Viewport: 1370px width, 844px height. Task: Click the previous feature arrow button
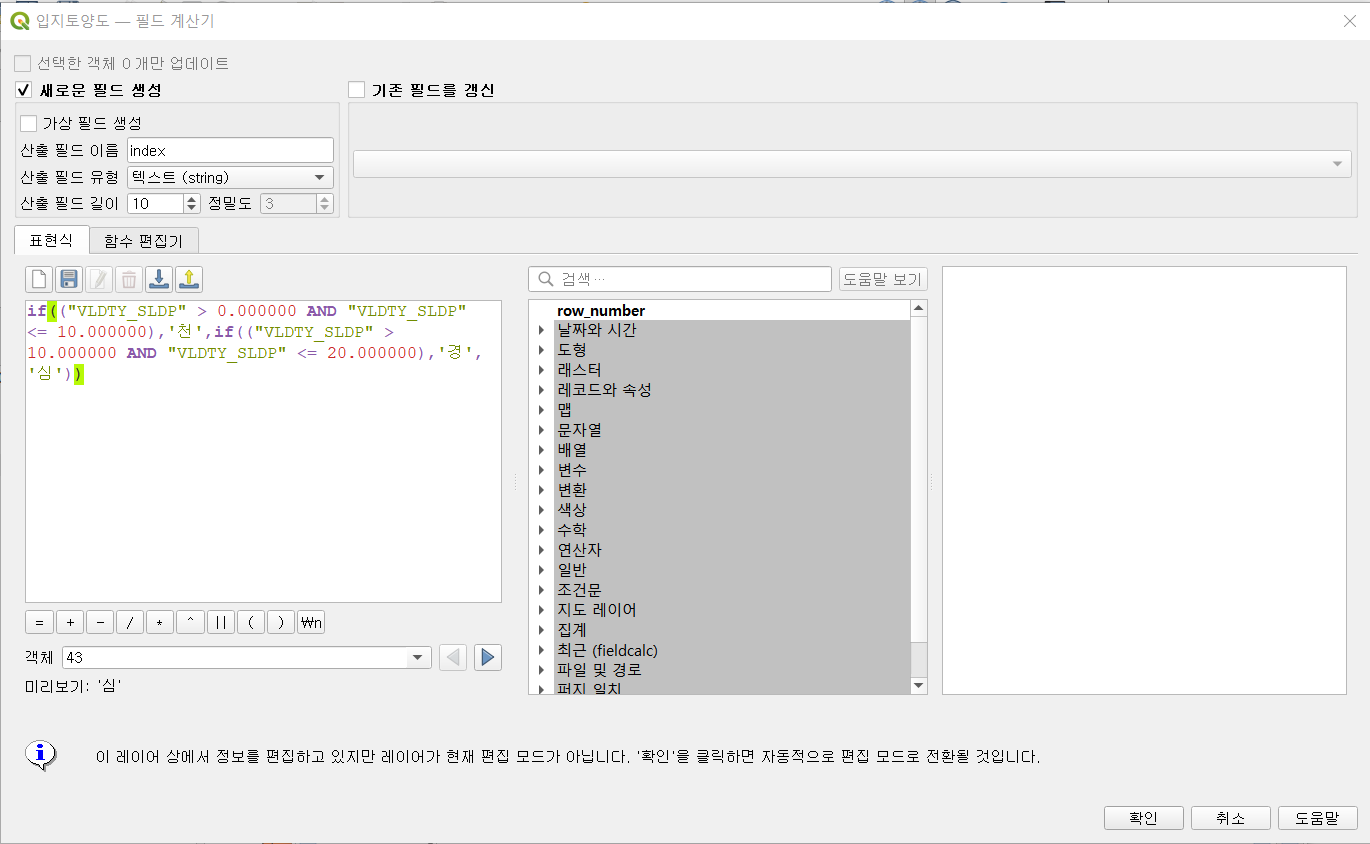[453, 657]
